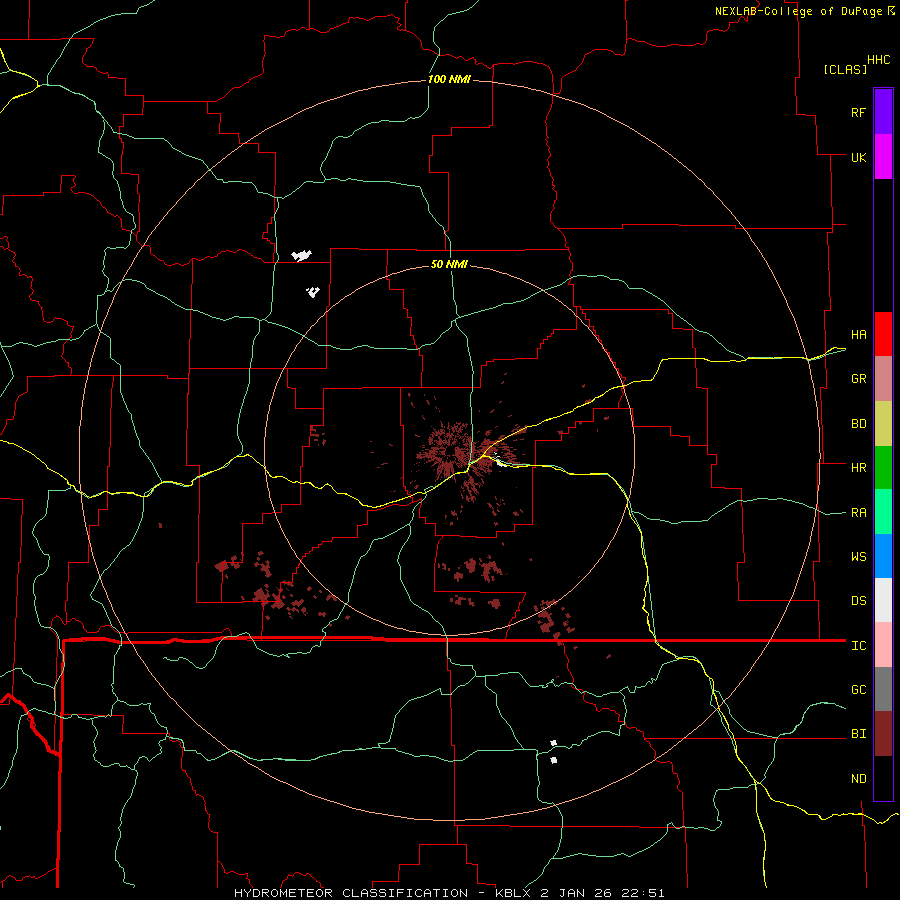This screenshot has height=900, width=900.
Task: Click the HA legend label
Action: point(858,335)
